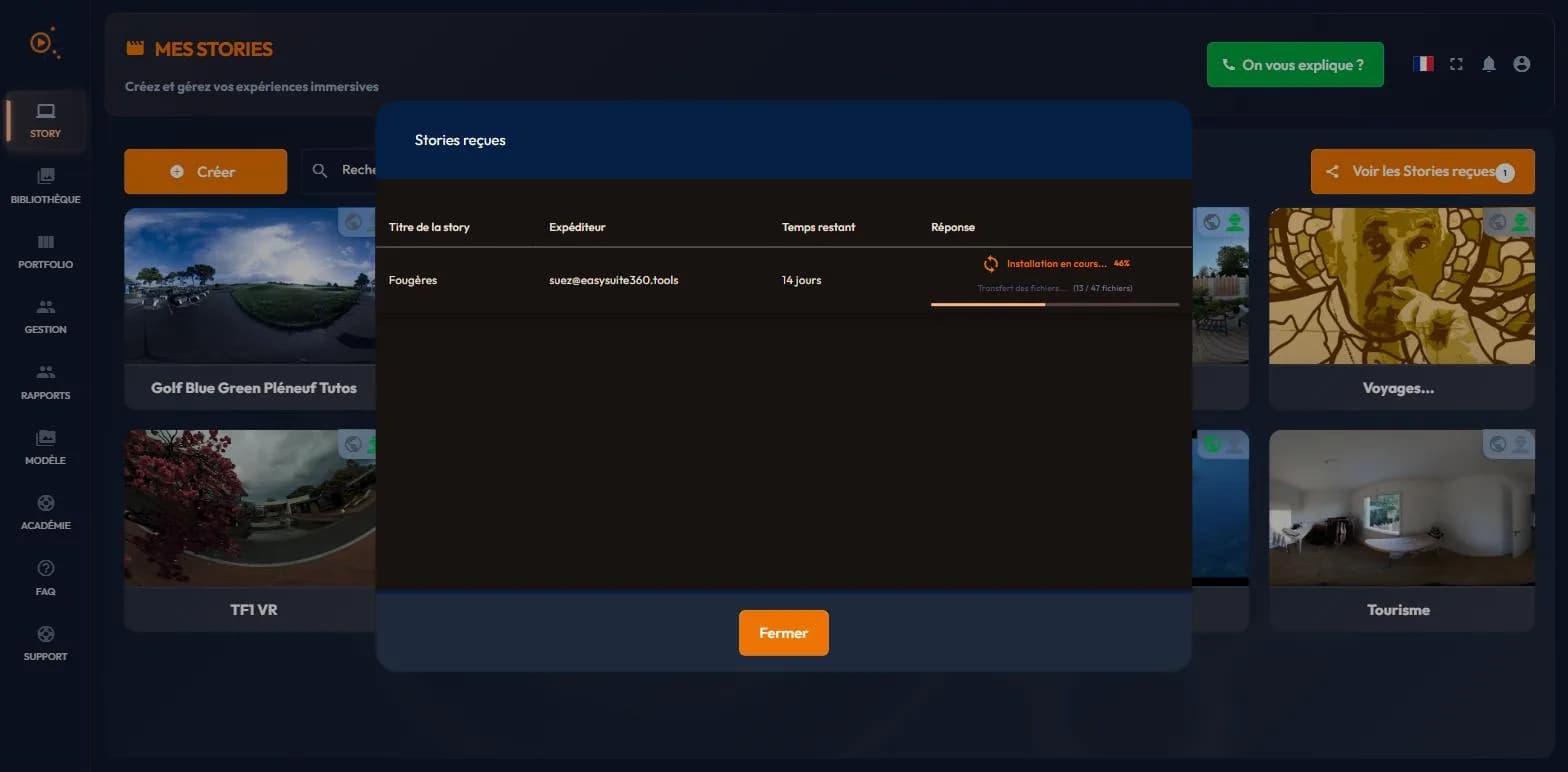This screenshot has height=772, width=1568.
Task: Click the search magnifier icon
Action: [x=320, y=171]
